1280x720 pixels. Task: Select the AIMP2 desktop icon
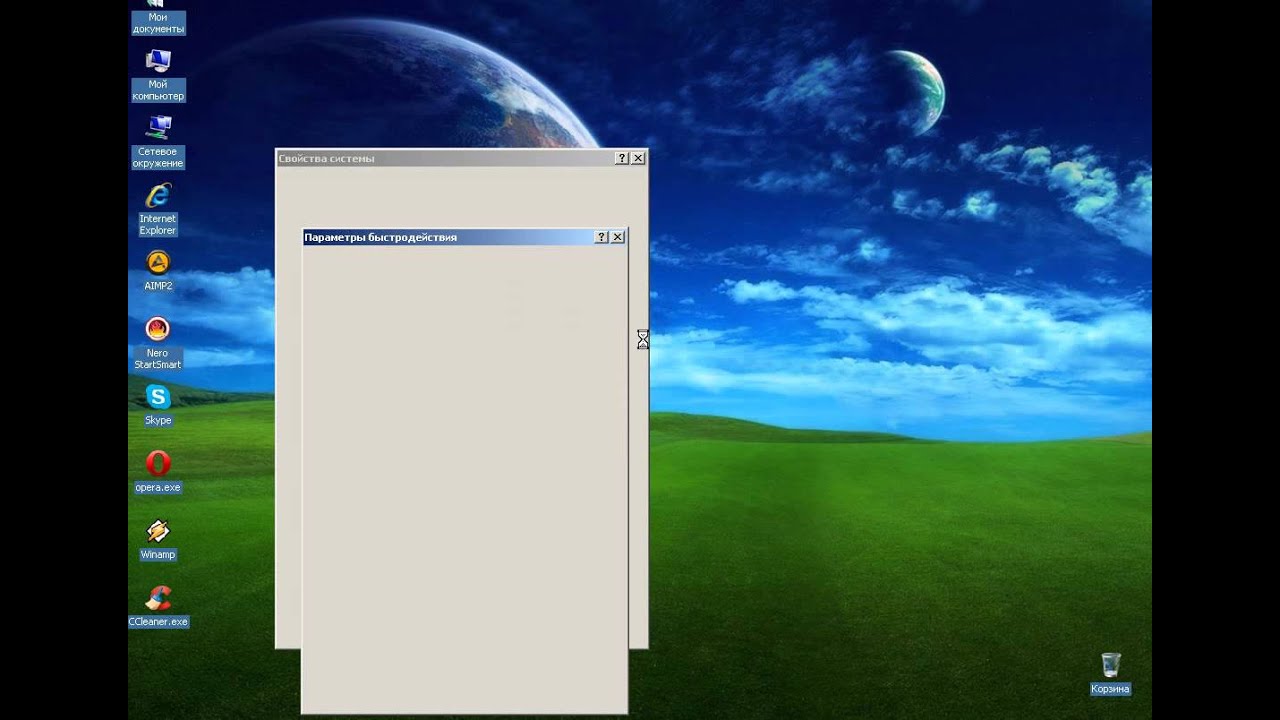(158, 270)
